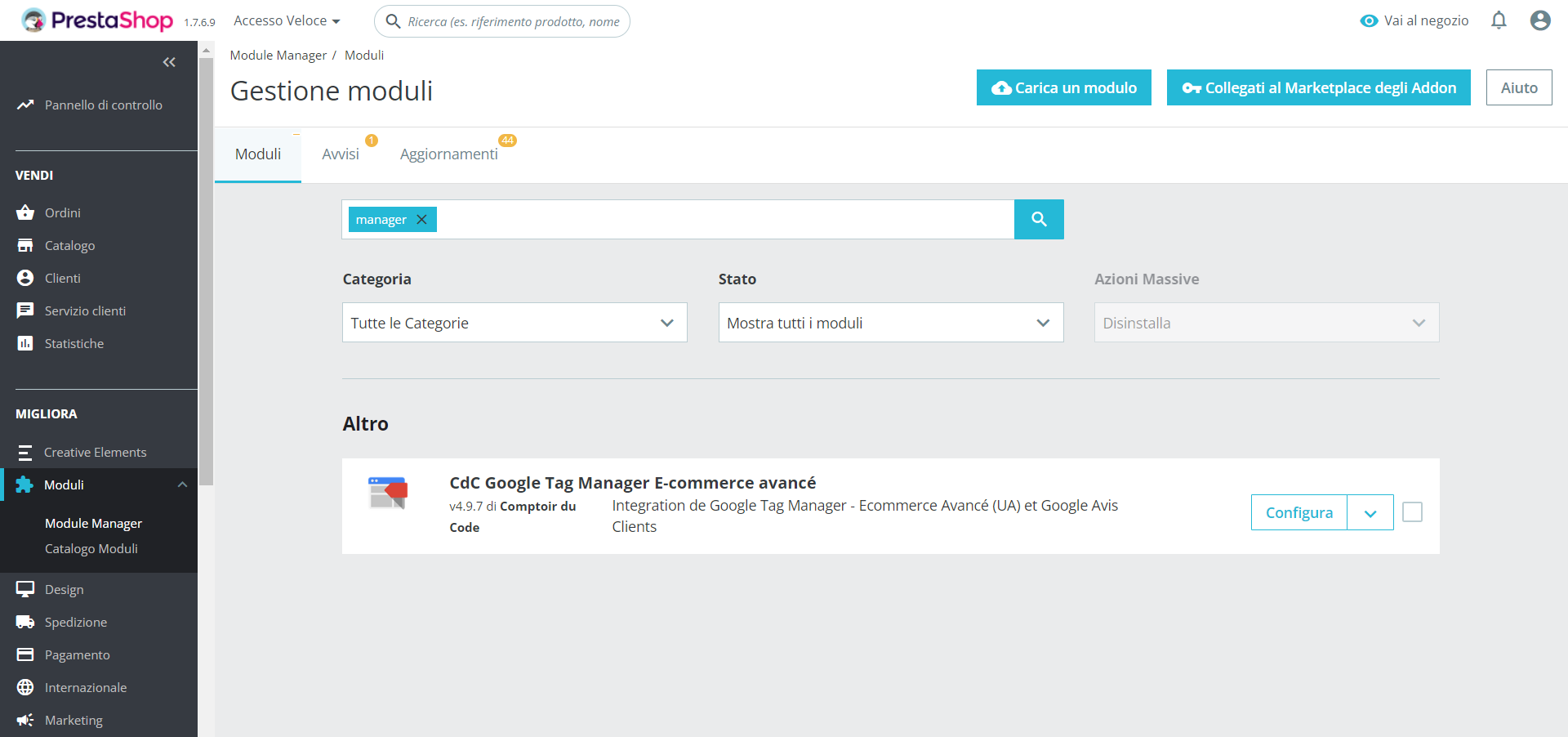
Task: Click the sidebar vertical scrollbar
Action: coord(207,270)
